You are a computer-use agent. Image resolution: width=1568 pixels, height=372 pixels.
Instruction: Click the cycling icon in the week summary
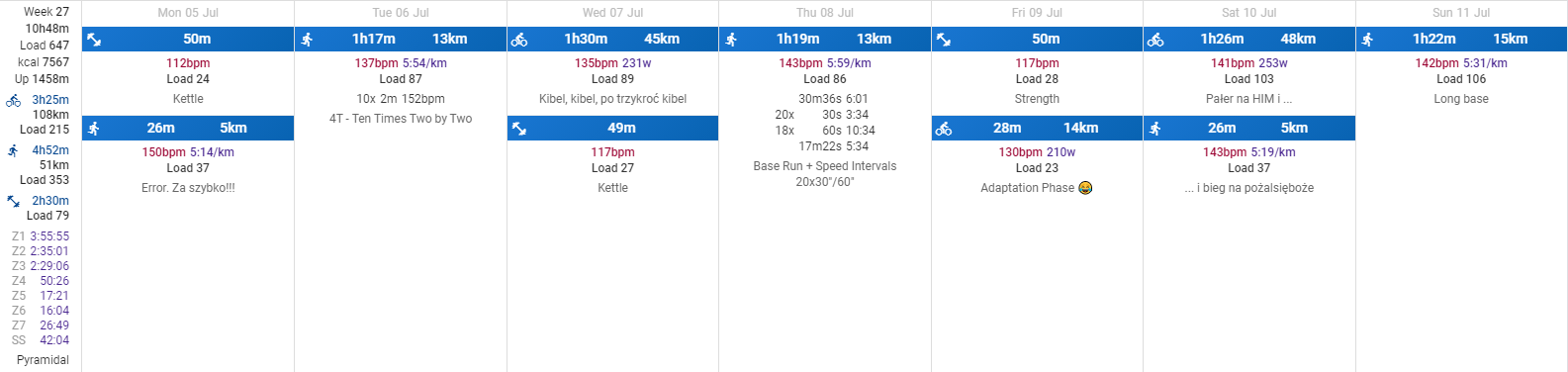click(x=13, y=100)
